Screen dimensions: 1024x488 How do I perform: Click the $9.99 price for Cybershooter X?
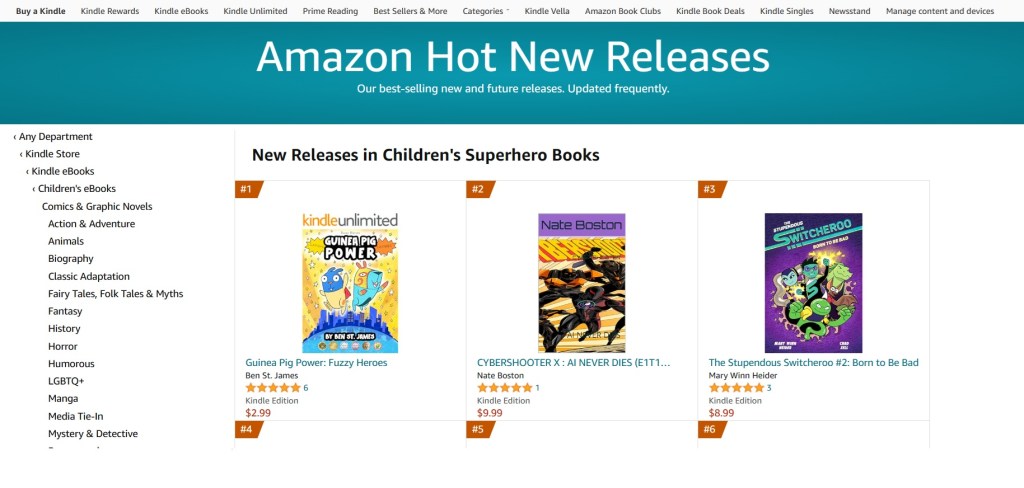pyautogui.click(x=490, y=412)
